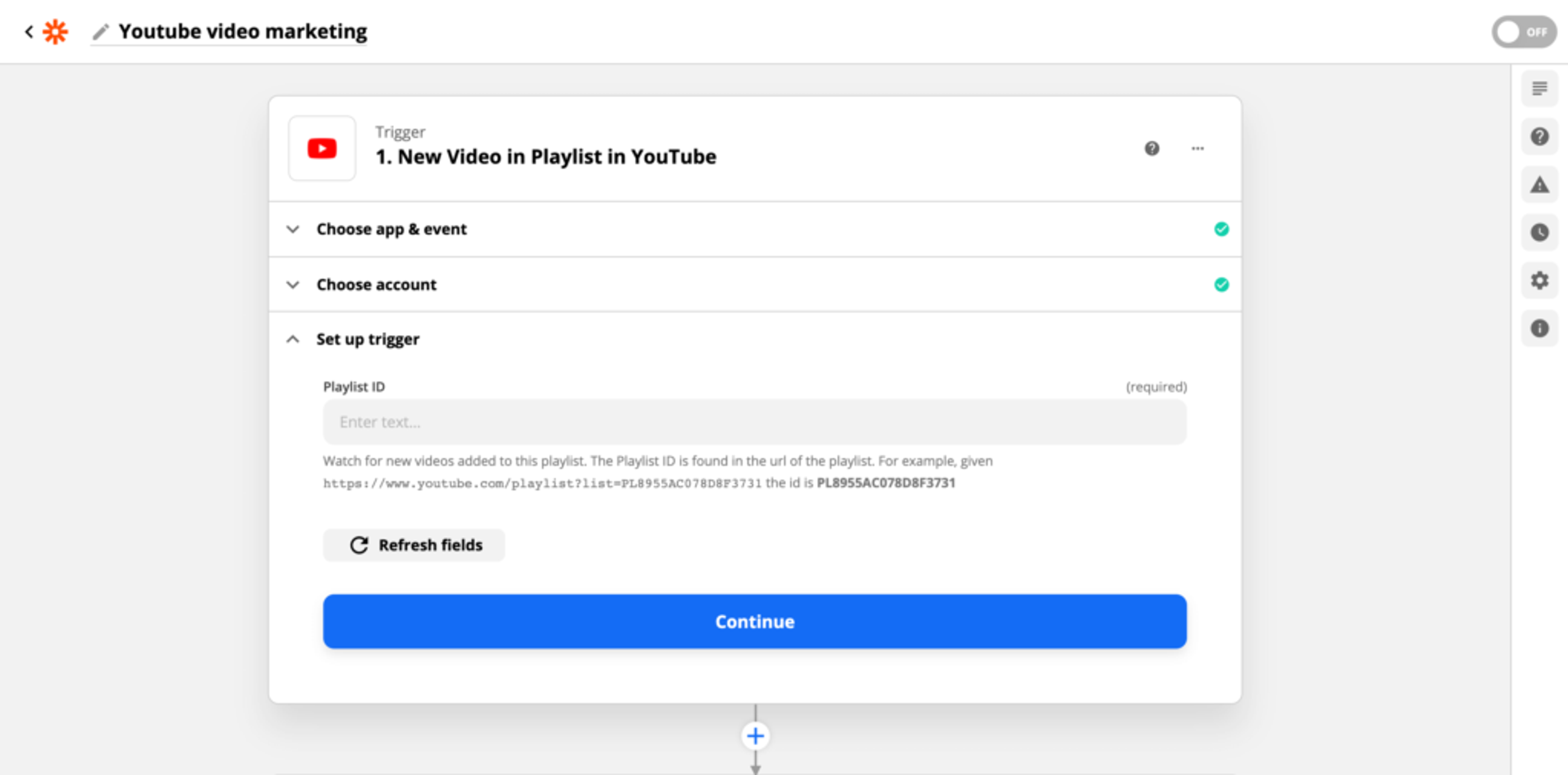Image resolution: width=1568 pixels, height=775 pixels.
Task: Select the bold ID 'PL8955AC078D8F3731'
Action: [886, 483]
